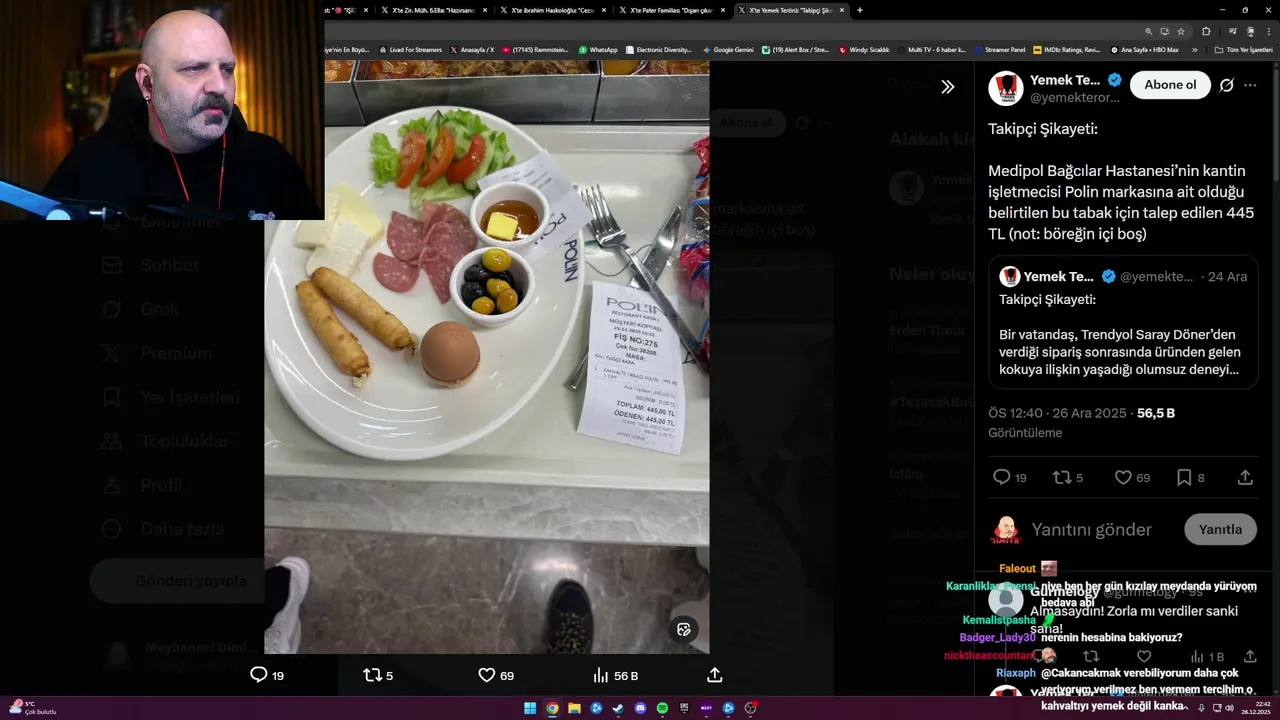Open the Google Gemini bookmark

pos(728,50)
